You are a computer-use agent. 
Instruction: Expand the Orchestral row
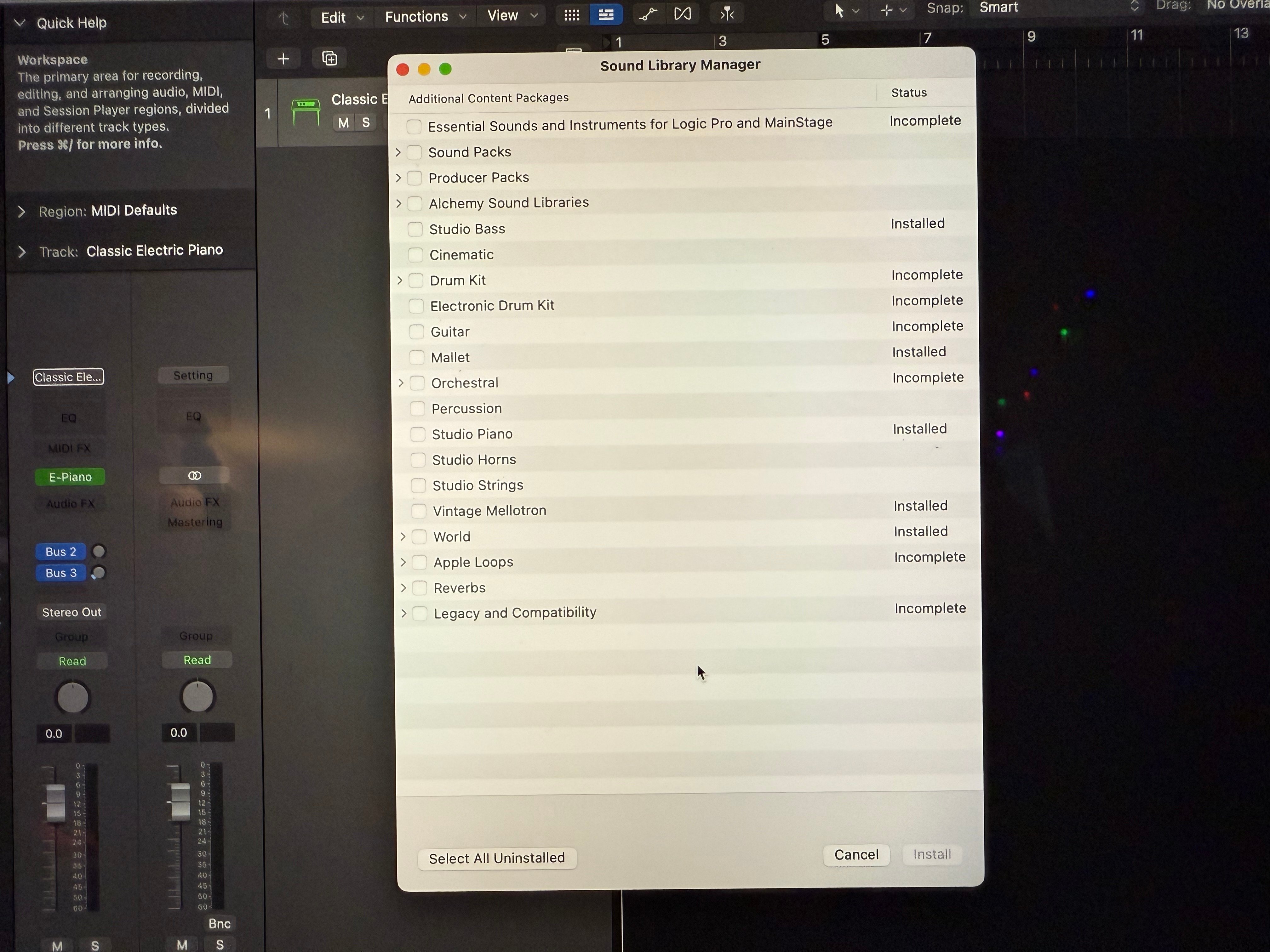(401, 383)
